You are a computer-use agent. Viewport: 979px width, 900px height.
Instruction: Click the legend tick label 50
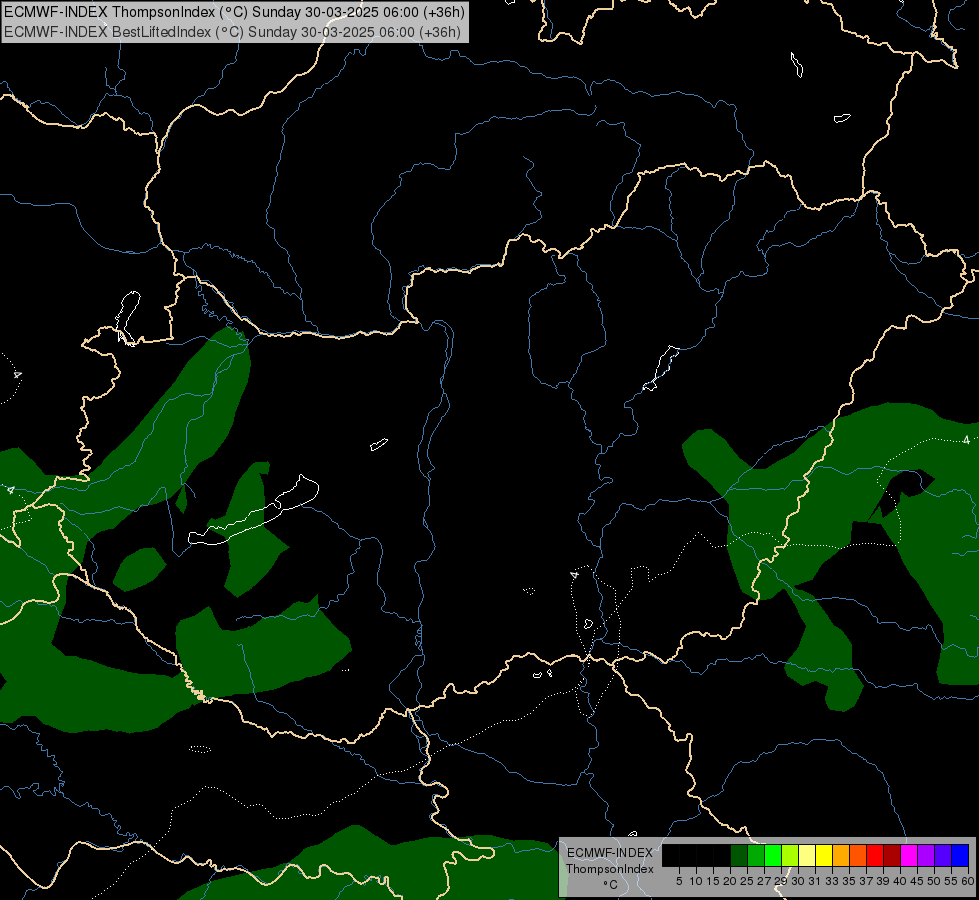(934, 881)
